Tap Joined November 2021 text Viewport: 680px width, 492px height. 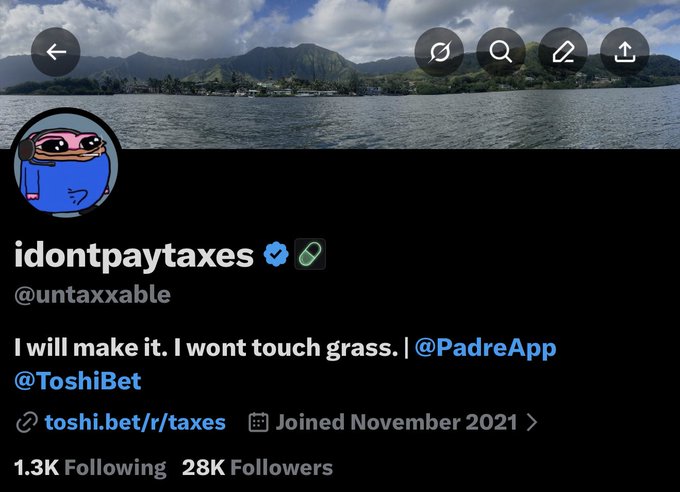click(396, 422)
